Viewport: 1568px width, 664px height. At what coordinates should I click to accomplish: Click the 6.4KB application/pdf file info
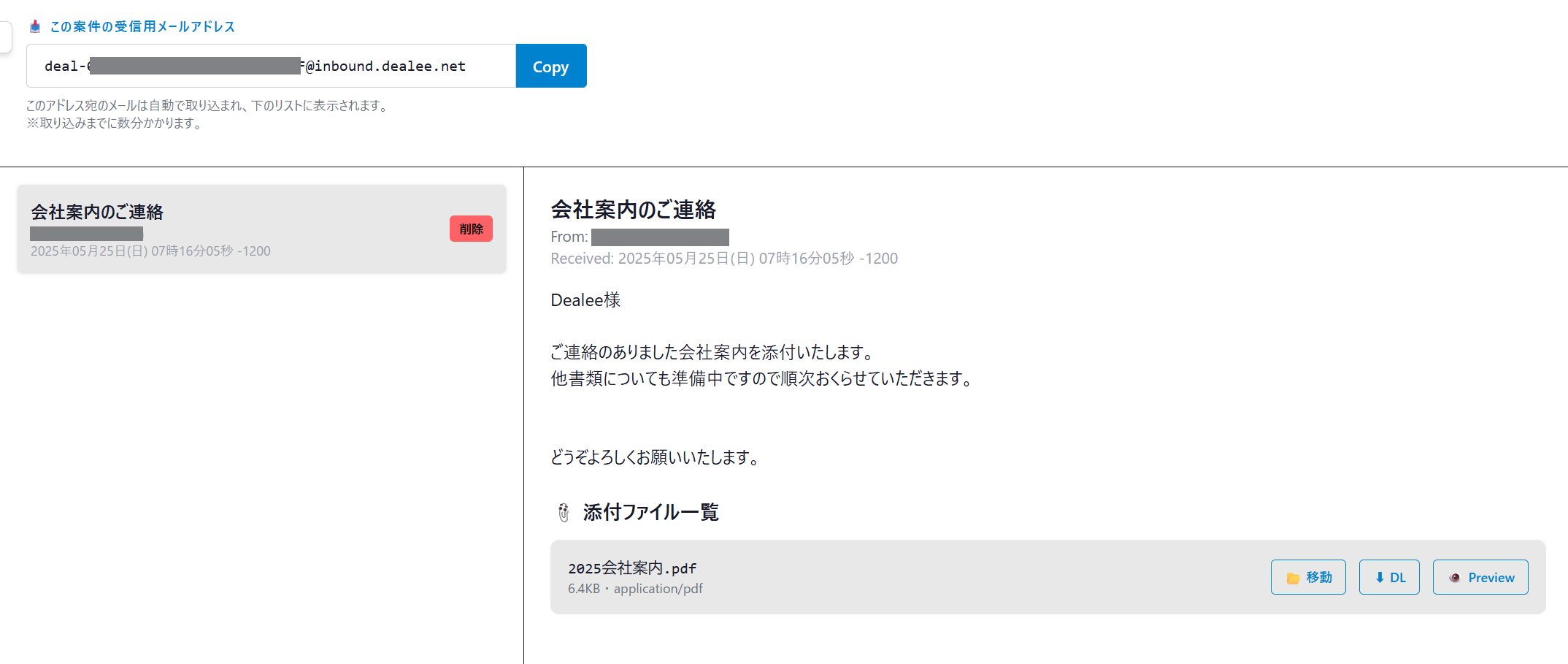pyautogui.click(x=635, y=589)
